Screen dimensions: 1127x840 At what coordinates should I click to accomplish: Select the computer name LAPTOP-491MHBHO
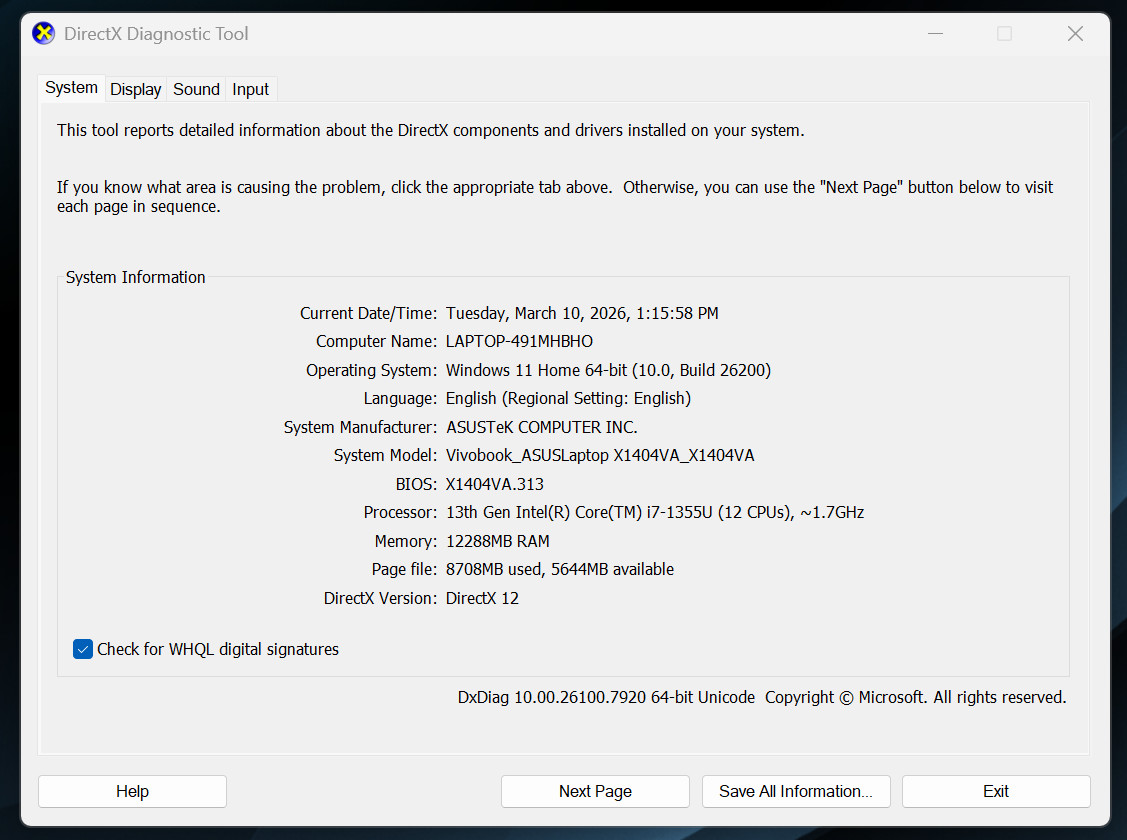(x=519, y=341)
